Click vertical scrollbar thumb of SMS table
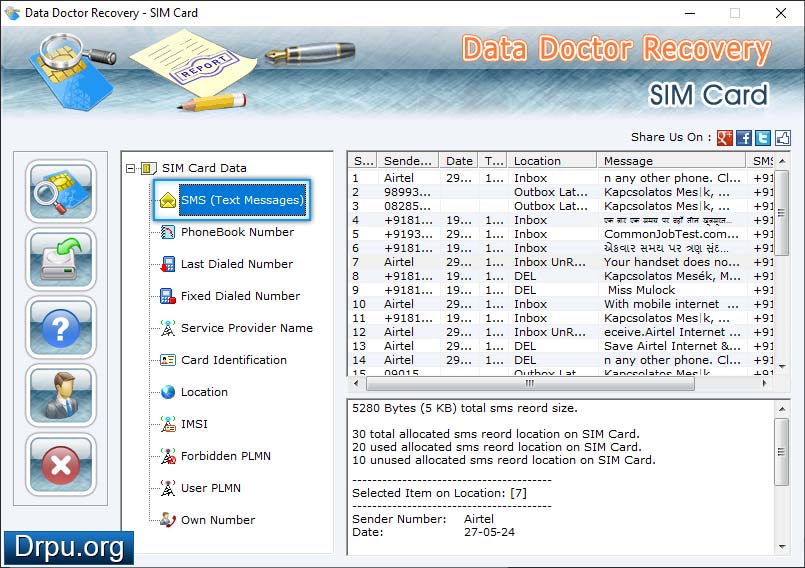Screen dimensions: 805x568 tap(782, 213)
